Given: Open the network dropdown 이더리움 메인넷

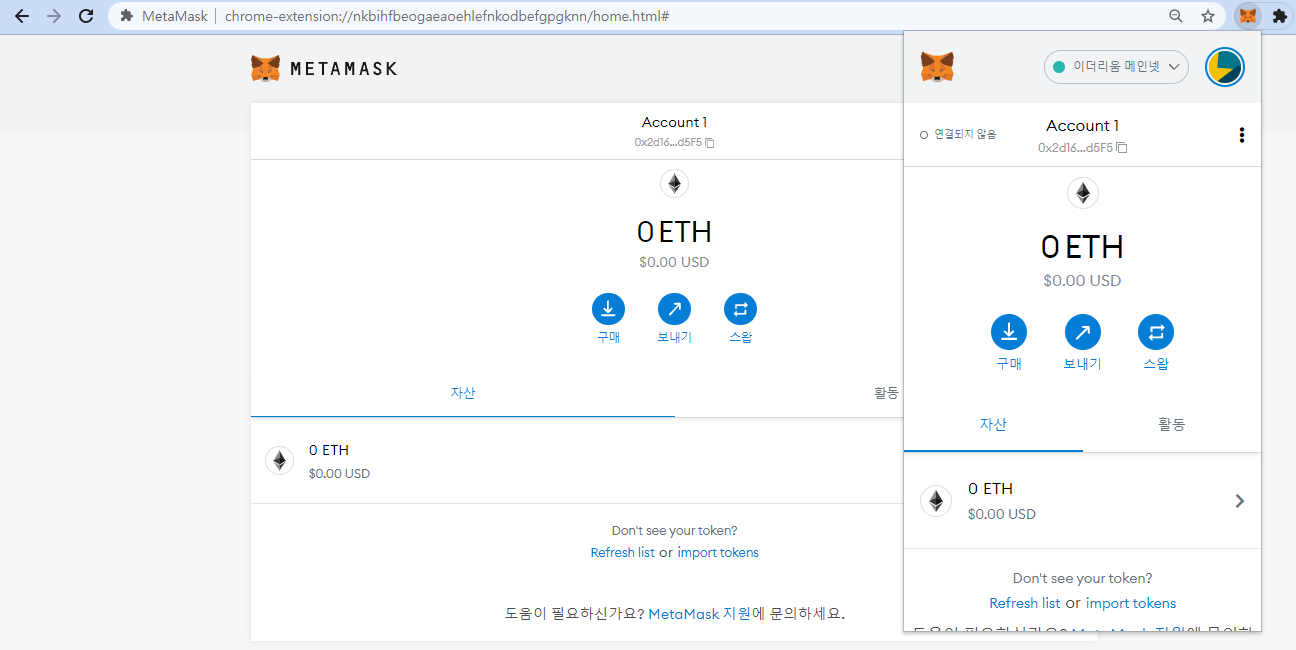Looking at the screenshot, I should (1116, 67).
